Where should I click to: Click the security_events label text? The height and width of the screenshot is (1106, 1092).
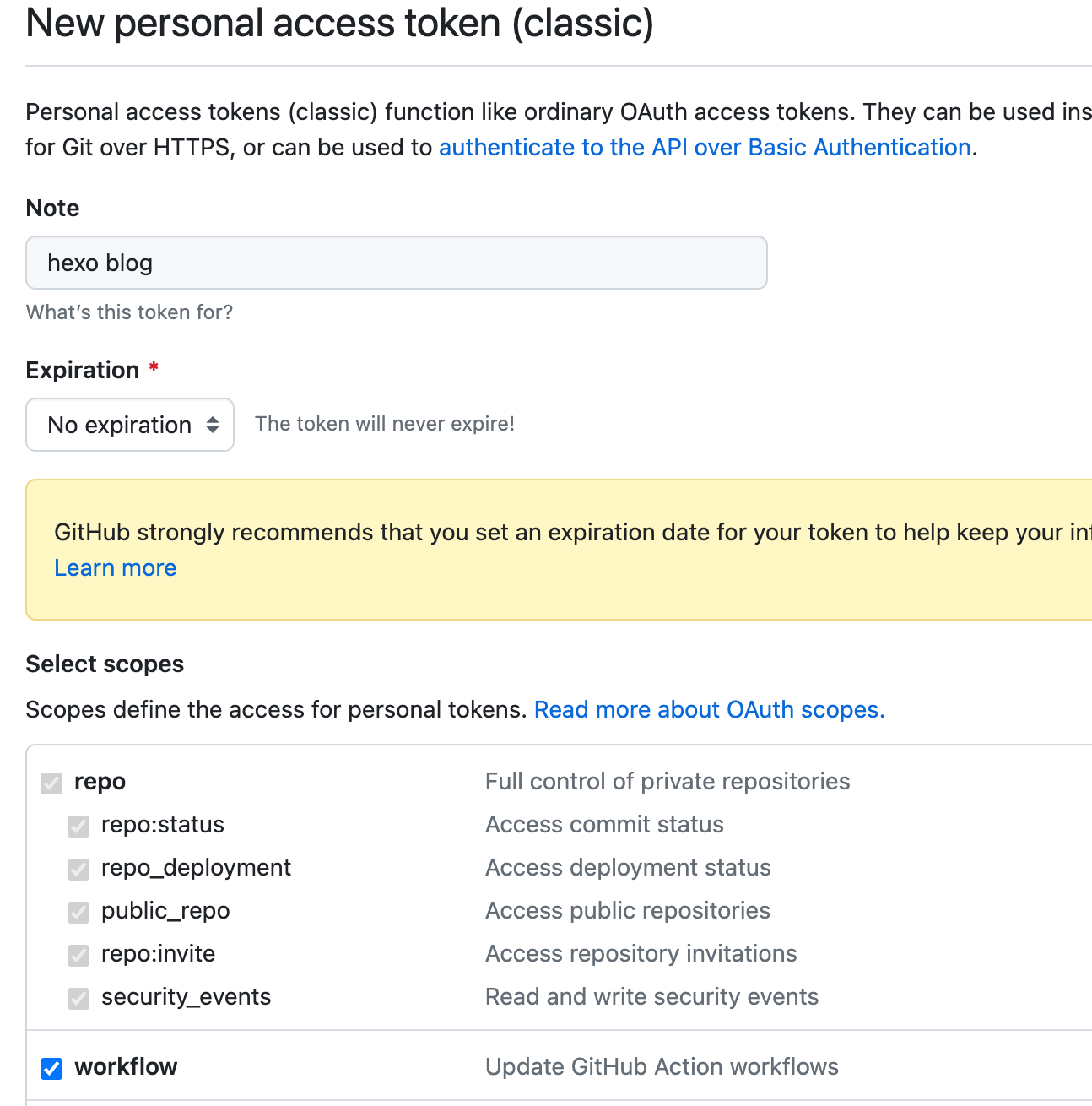click(x=186, y=997)
